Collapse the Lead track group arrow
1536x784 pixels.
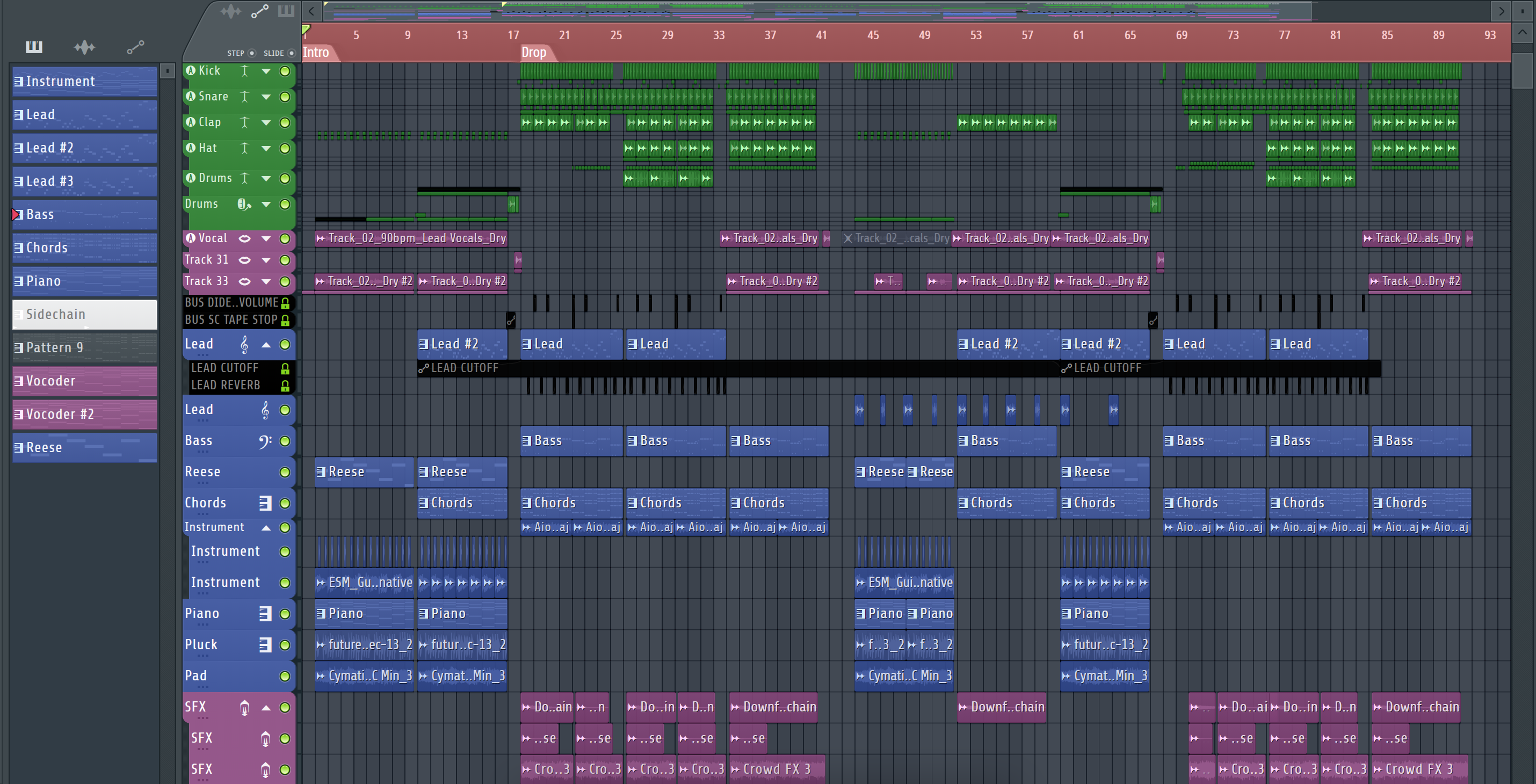[x=266, y=345]
